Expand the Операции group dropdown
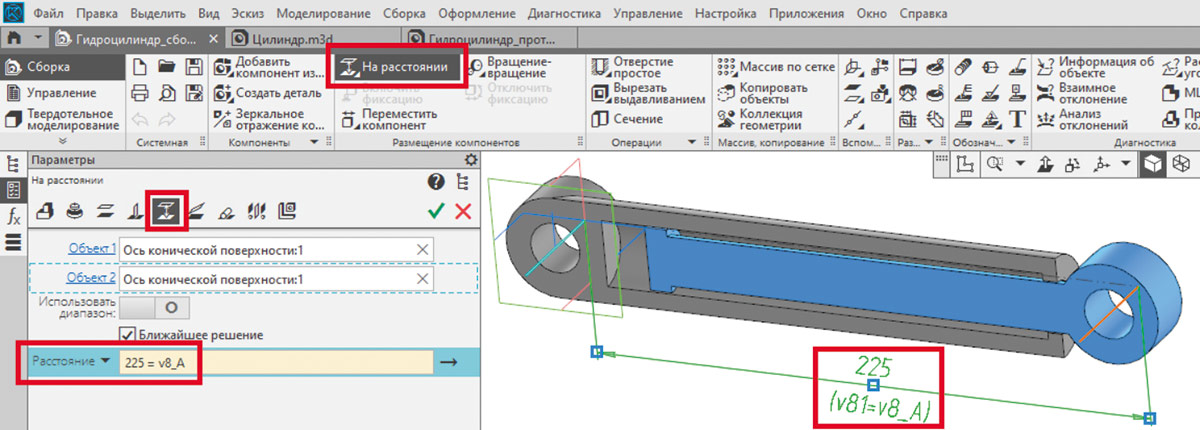 (x=692, y=143)
